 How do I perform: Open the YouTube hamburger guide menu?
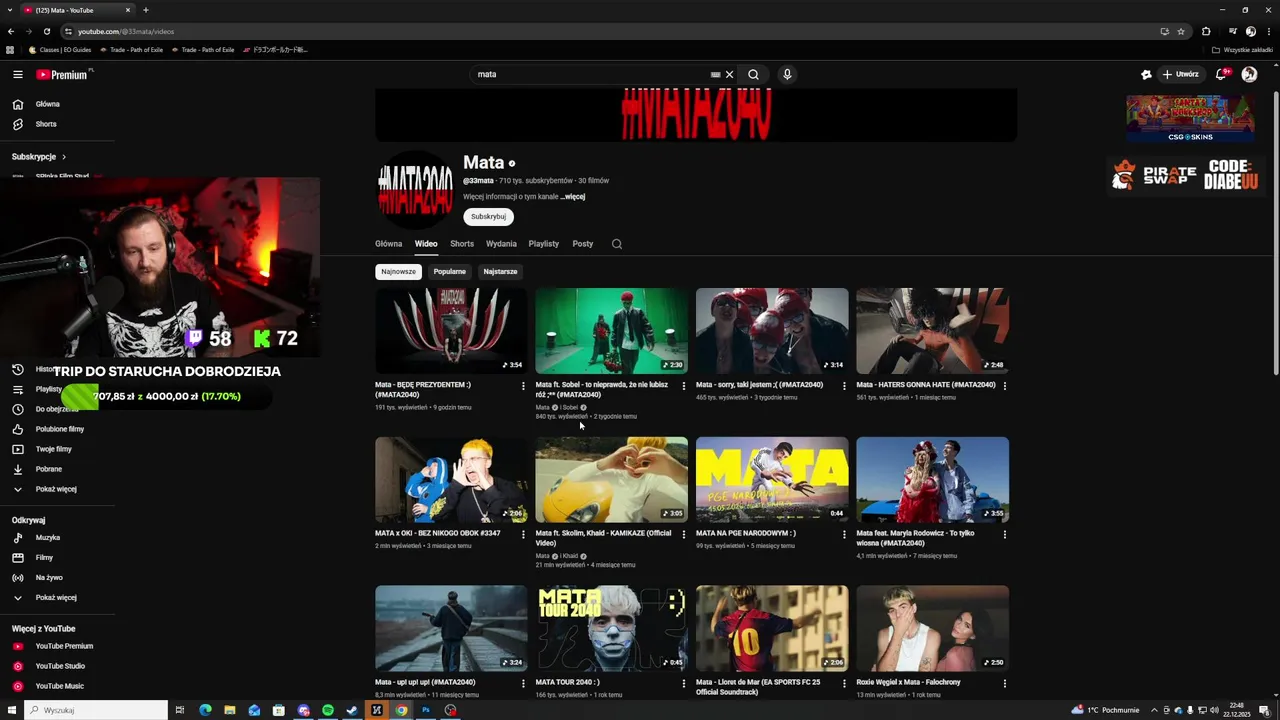tap(17, 74)
